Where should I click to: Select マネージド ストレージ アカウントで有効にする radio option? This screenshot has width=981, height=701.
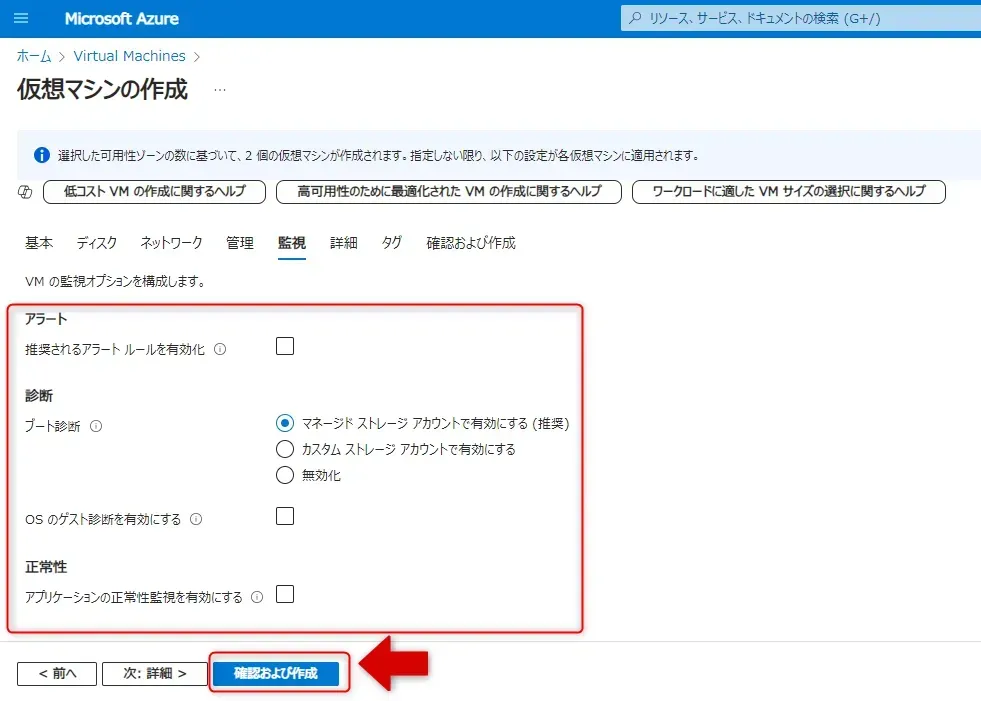coord(285,423)
